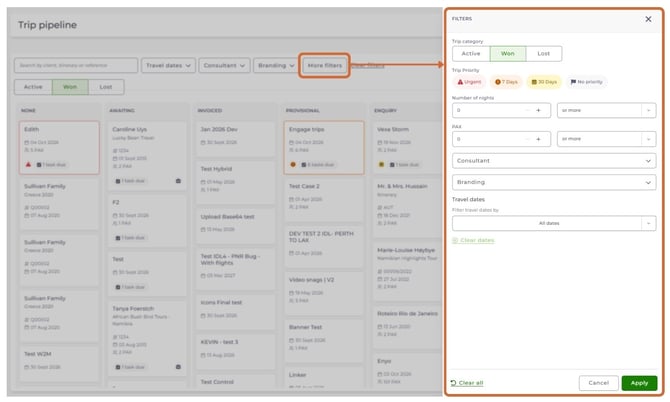Image resolution: width=670 pixels, height=402 pixels.
Task: Click the briefcase icon on Tanya Foerstch card
Action: [178, 367]
